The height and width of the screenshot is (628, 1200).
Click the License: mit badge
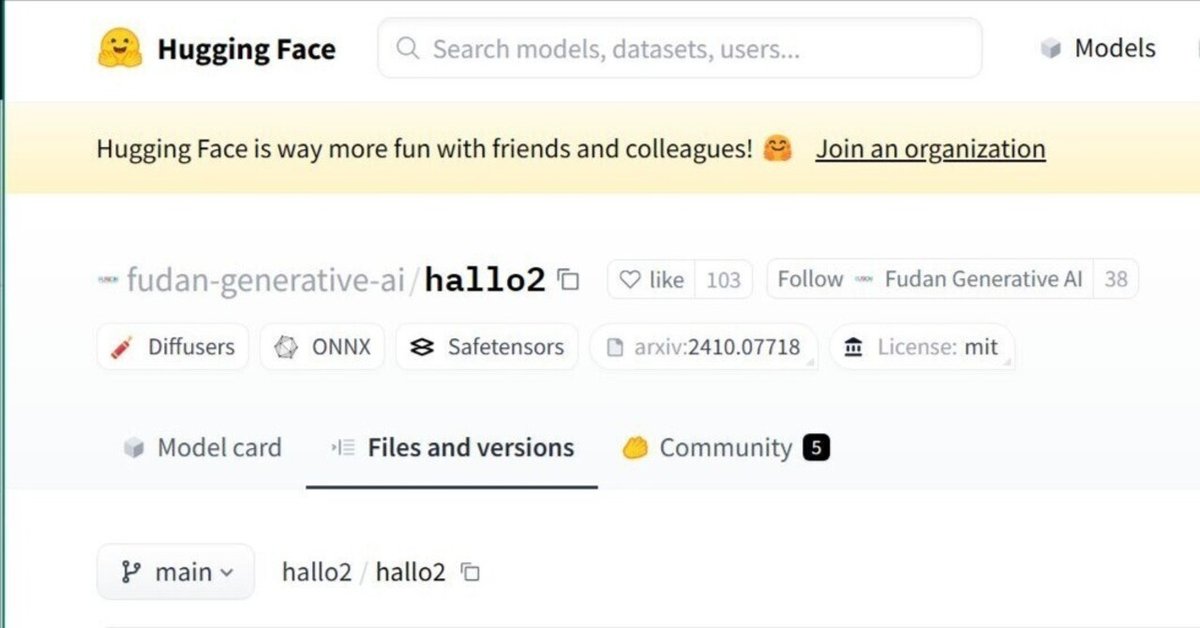pyautogui.click(x=922, y=347)
